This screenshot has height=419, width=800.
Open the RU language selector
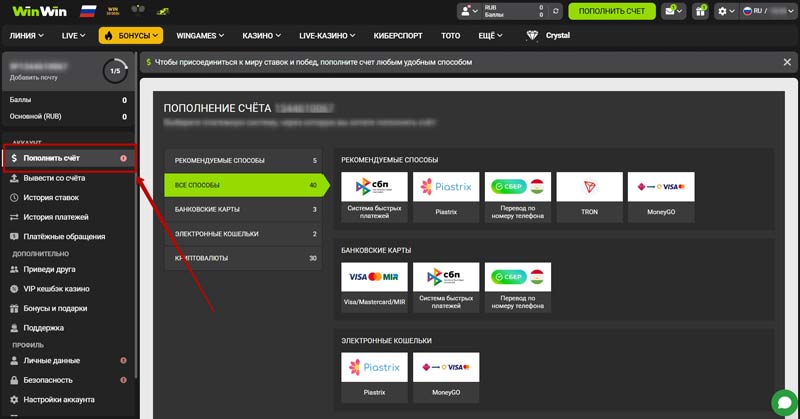coord(768,11)
